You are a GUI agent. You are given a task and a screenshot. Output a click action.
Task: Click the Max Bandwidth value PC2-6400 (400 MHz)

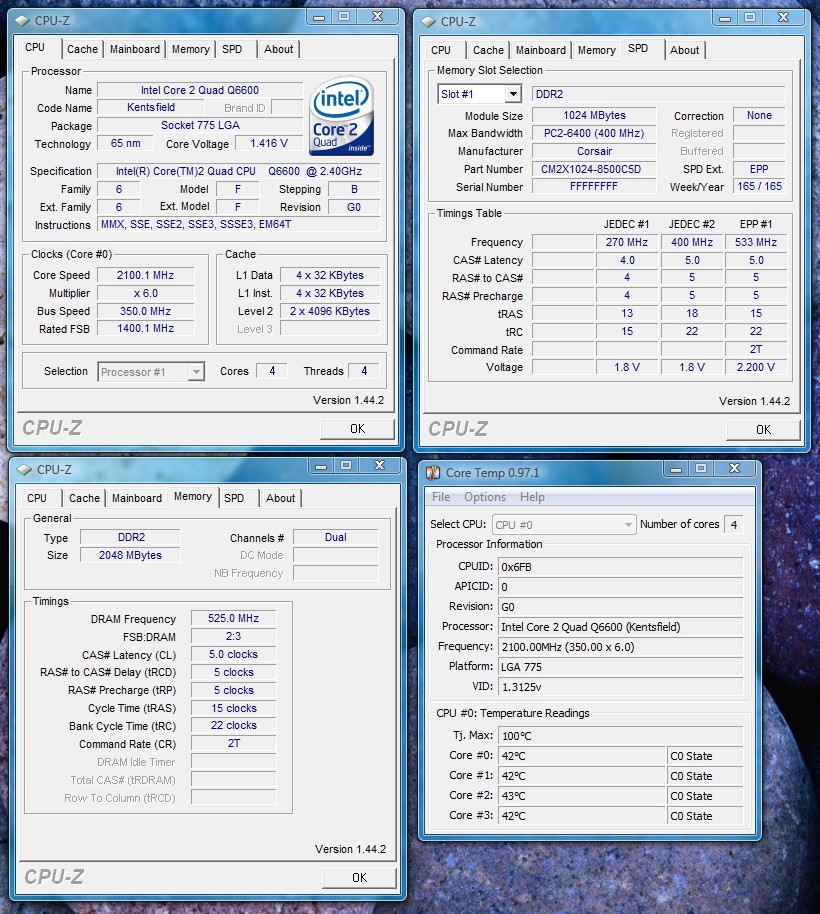594,133
